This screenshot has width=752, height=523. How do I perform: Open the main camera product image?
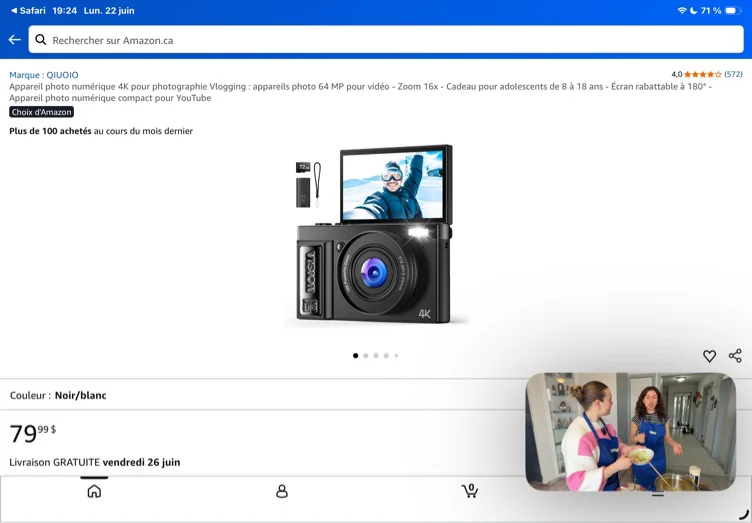[375, 235]
